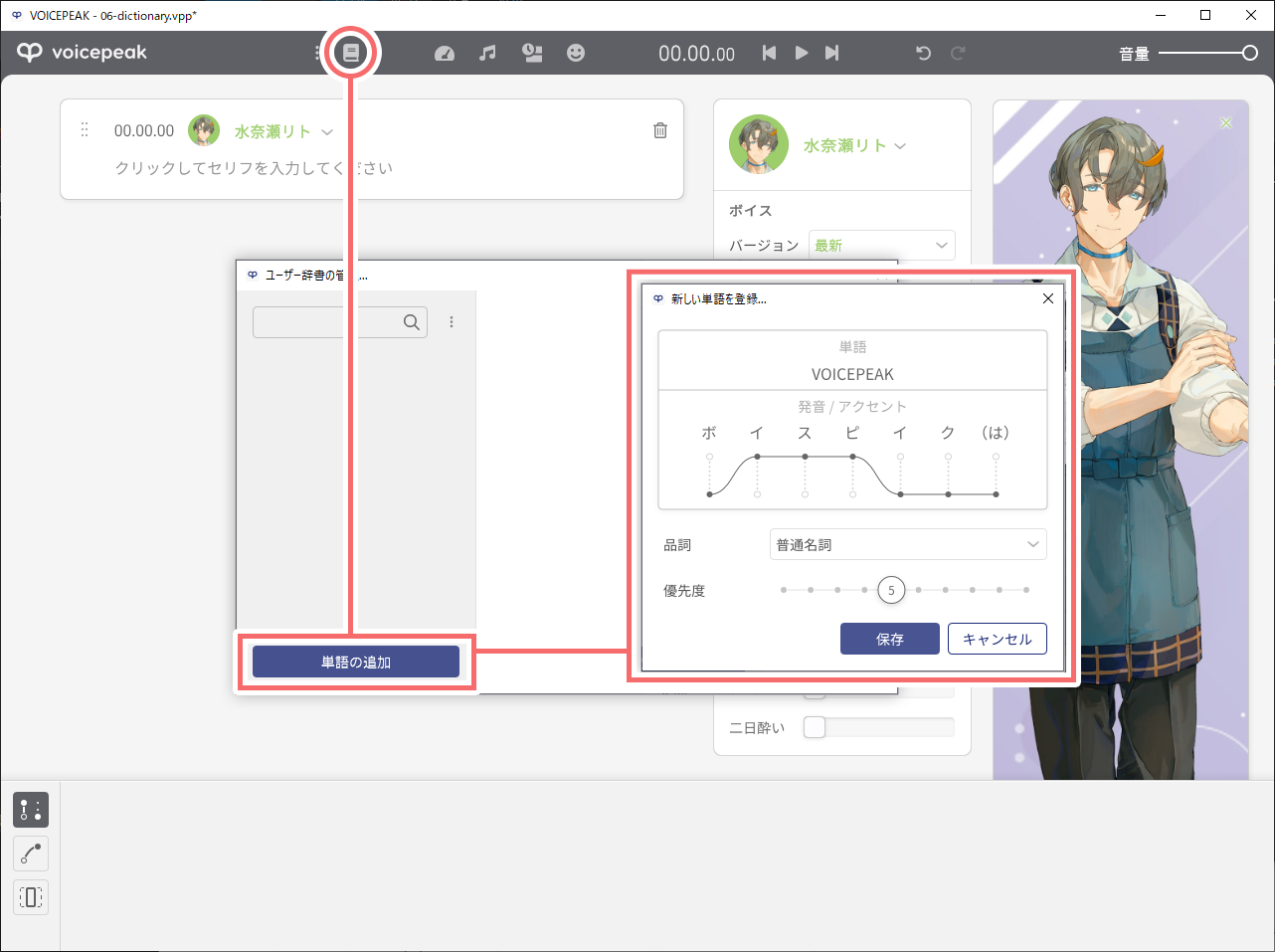The height and width of the screenshot is (952, 1275).
Task: Save the new word with 保存
Action: pyautogui.click(x=890, y=639)
